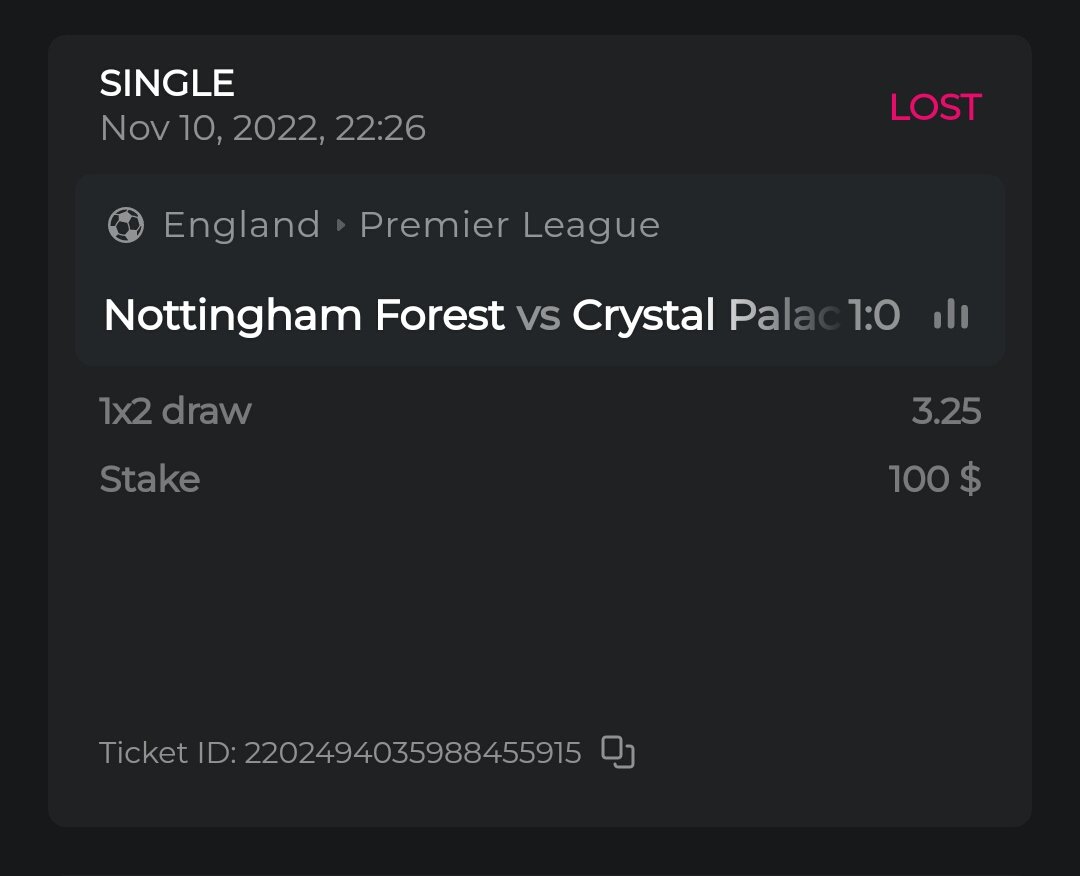Image resolution: width=1080 pixels, height=876 pixels.
Task: Copy the Ticket ID with copy icon
Action: click(x=618, y=752)
